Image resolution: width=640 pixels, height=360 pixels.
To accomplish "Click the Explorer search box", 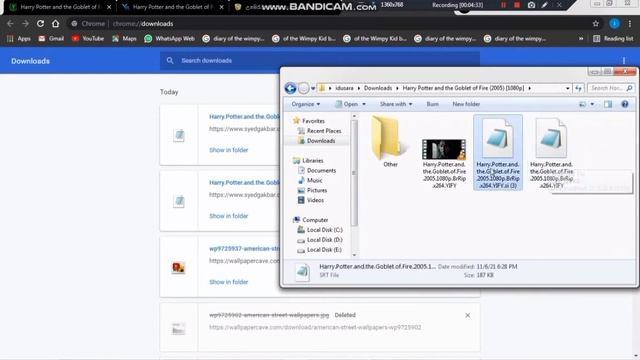I will pos(611,88).
